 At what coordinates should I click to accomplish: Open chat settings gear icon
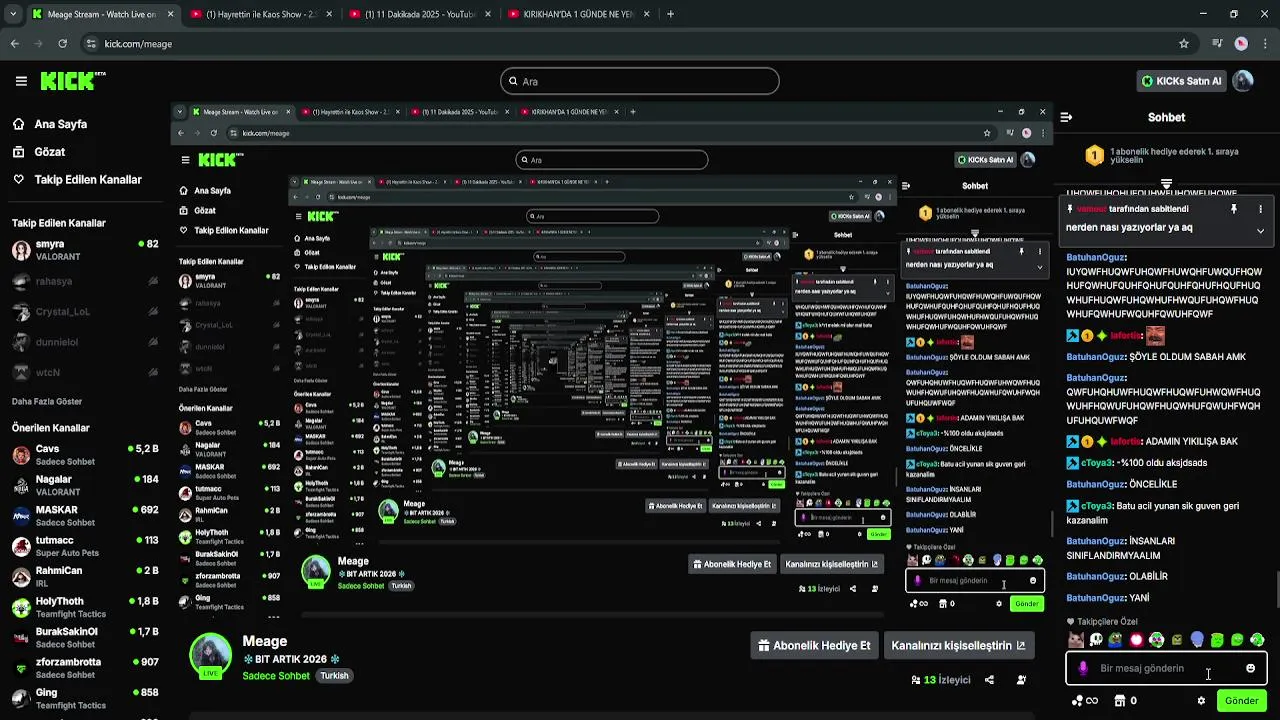click(x=1201, y=701)
